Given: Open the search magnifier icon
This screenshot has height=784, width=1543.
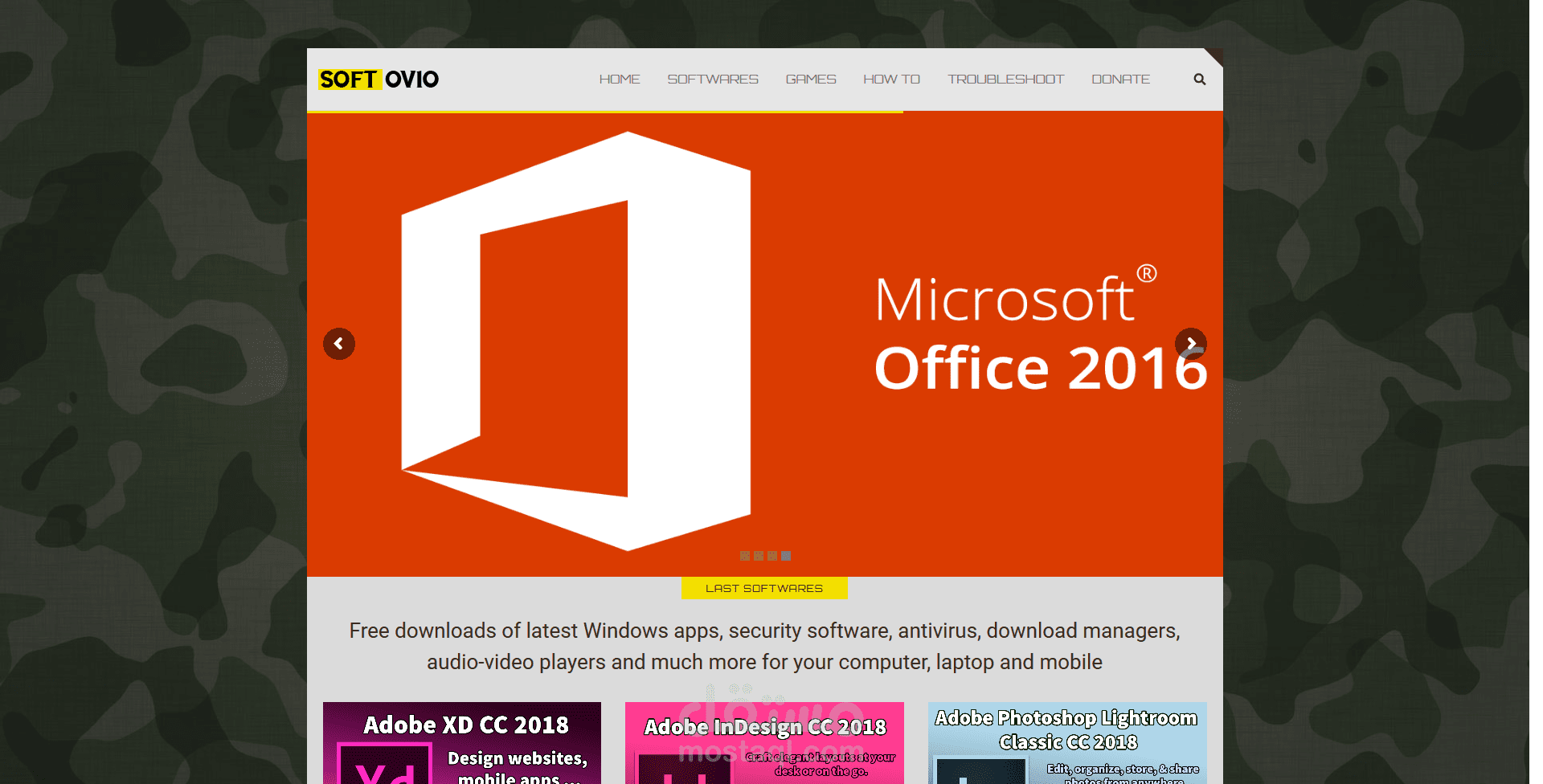Looking at the screenshot, I should click(1199, 80).
